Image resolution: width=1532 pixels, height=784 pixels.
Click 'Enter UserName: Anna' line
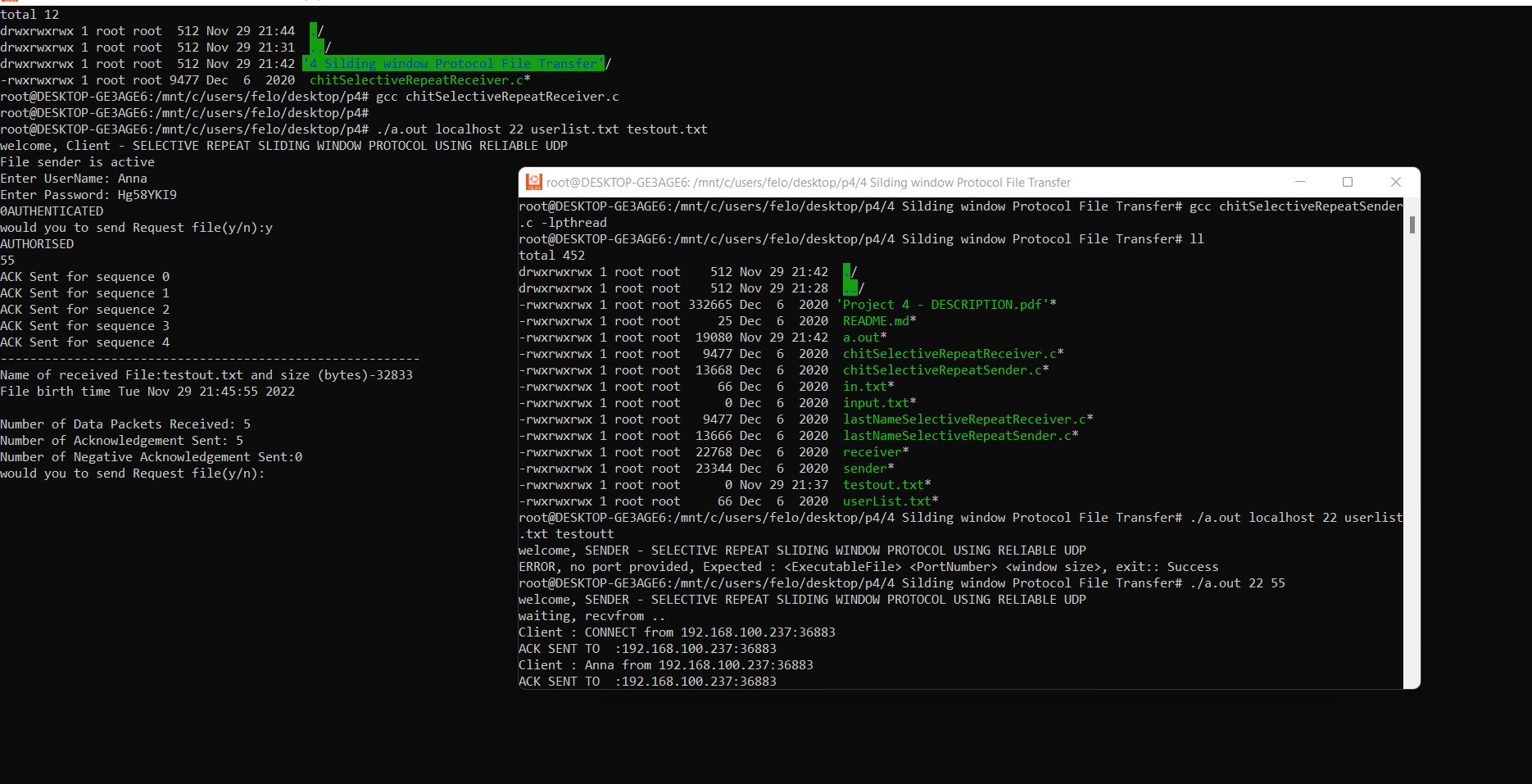point(74,179)
